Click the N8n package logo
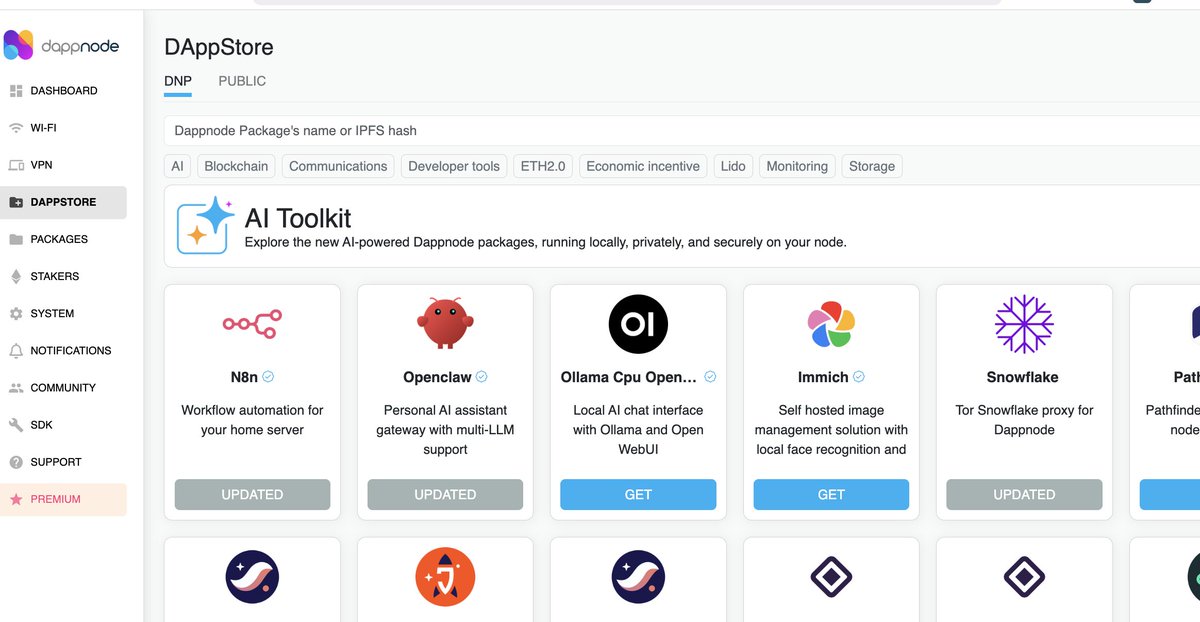Viewport: 1200px width, 622px height. [252, 324]
